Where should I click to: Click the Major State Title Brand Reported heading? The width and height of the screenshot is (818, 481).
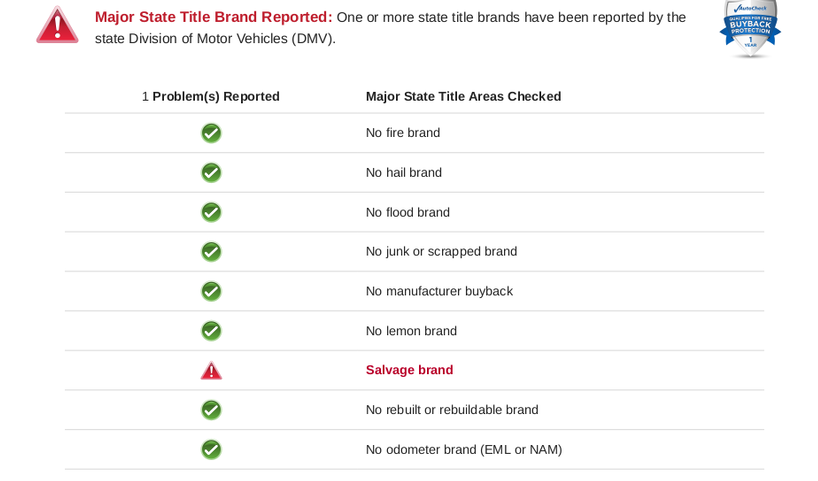[x=213, y=17]
